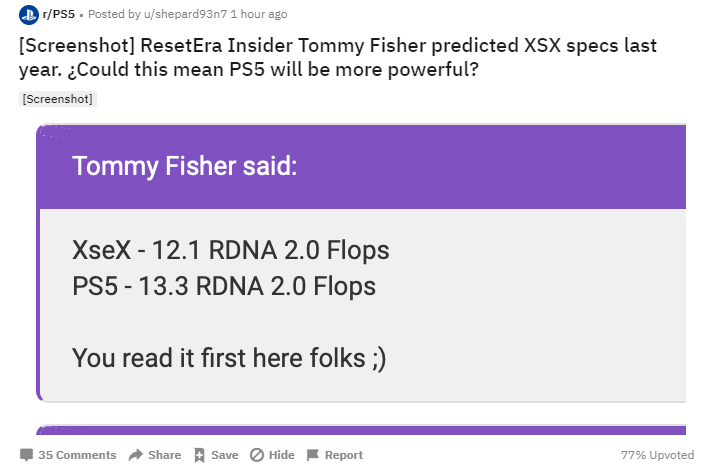Viewport: 709px width, 476px height.
Task: Click the Save bookmark icon
Action: tap(199, 455)
